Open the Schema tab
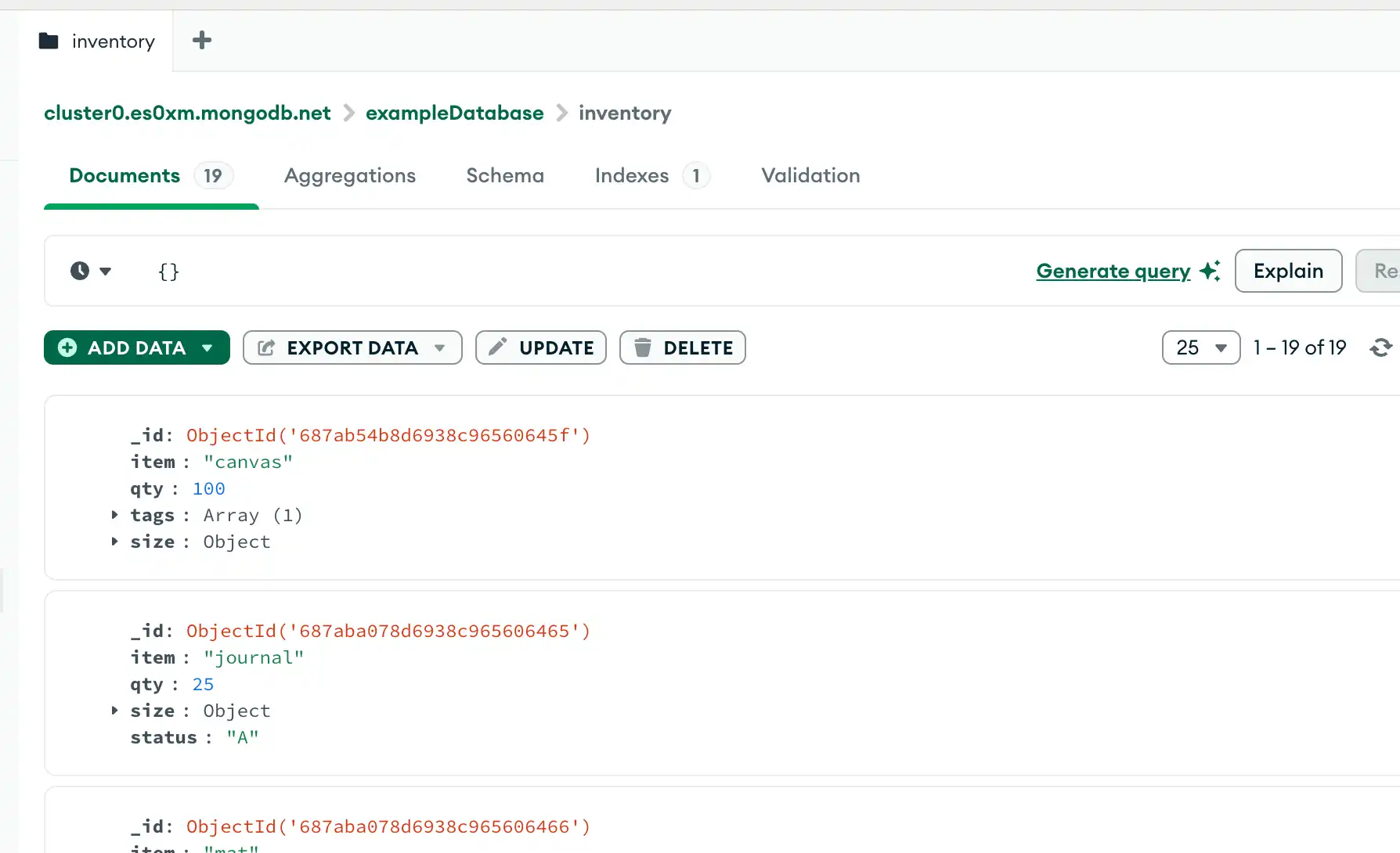This screenshot has width=1400, height=853. (x=504, y=175)
